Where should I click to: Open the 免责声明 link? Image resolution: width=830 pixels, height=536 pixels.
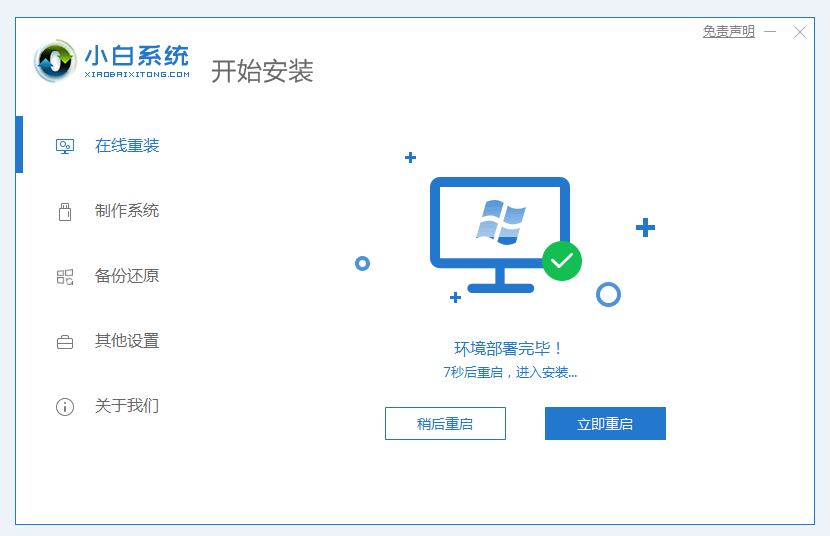coord(728,32)
